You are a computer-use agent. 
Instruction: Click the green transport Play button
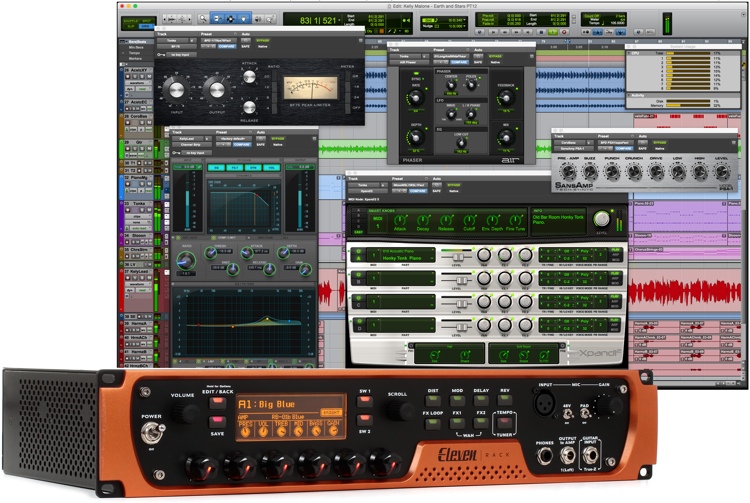click(553, 32)
